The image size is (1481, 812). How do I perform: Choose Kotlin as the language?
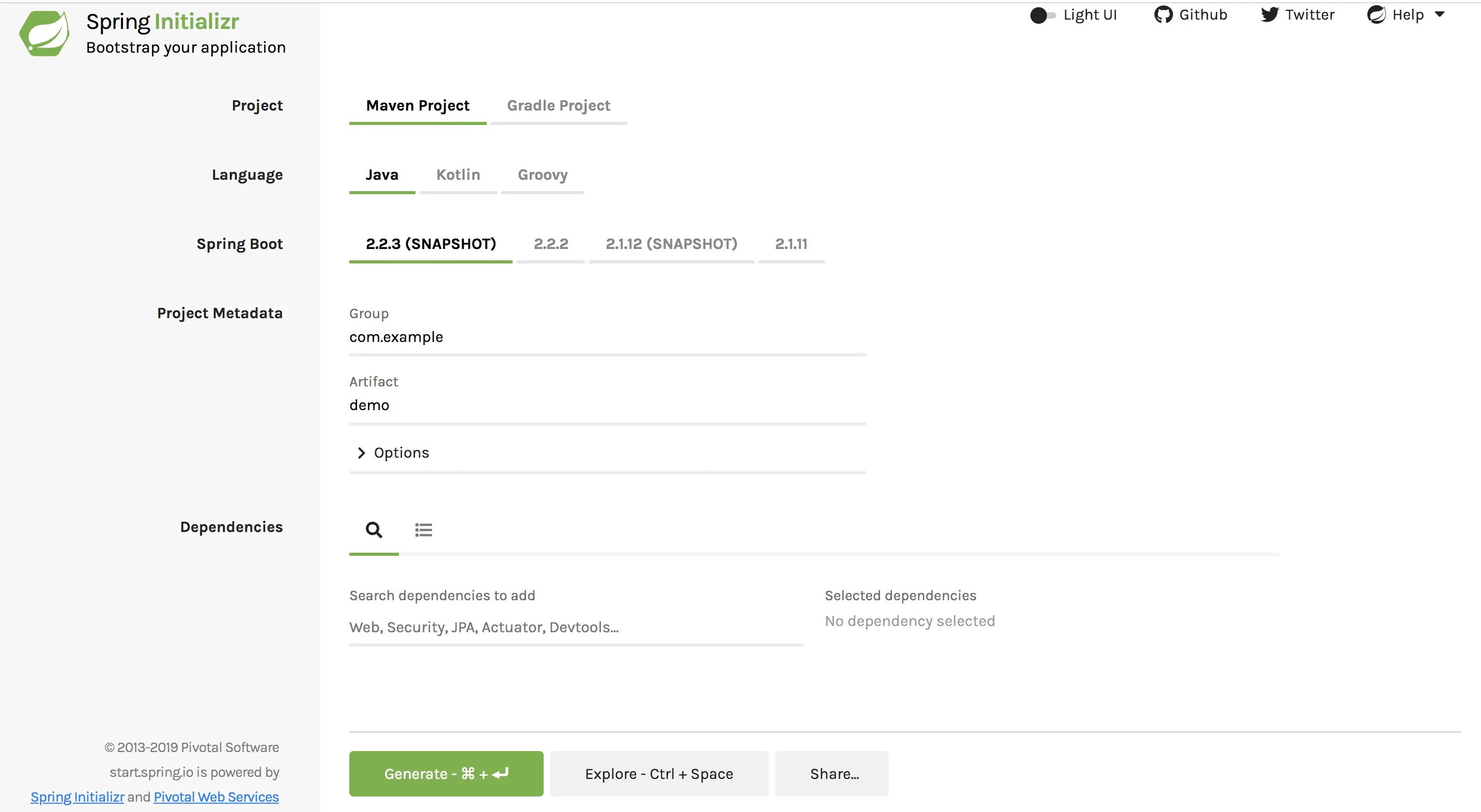458,175
